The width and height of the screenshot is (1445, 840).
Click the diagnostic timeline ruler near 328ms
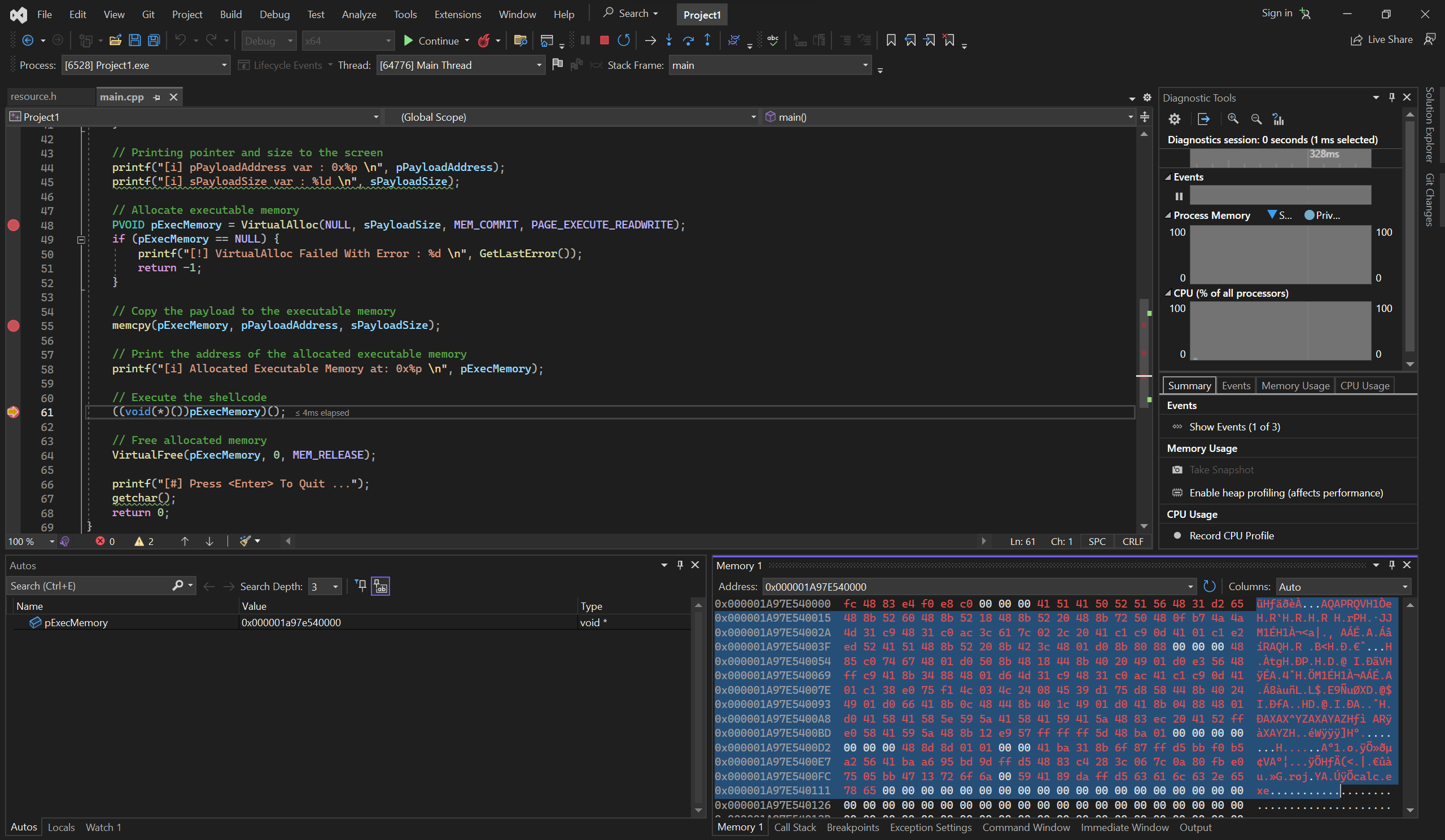[x=1280, y=157]
